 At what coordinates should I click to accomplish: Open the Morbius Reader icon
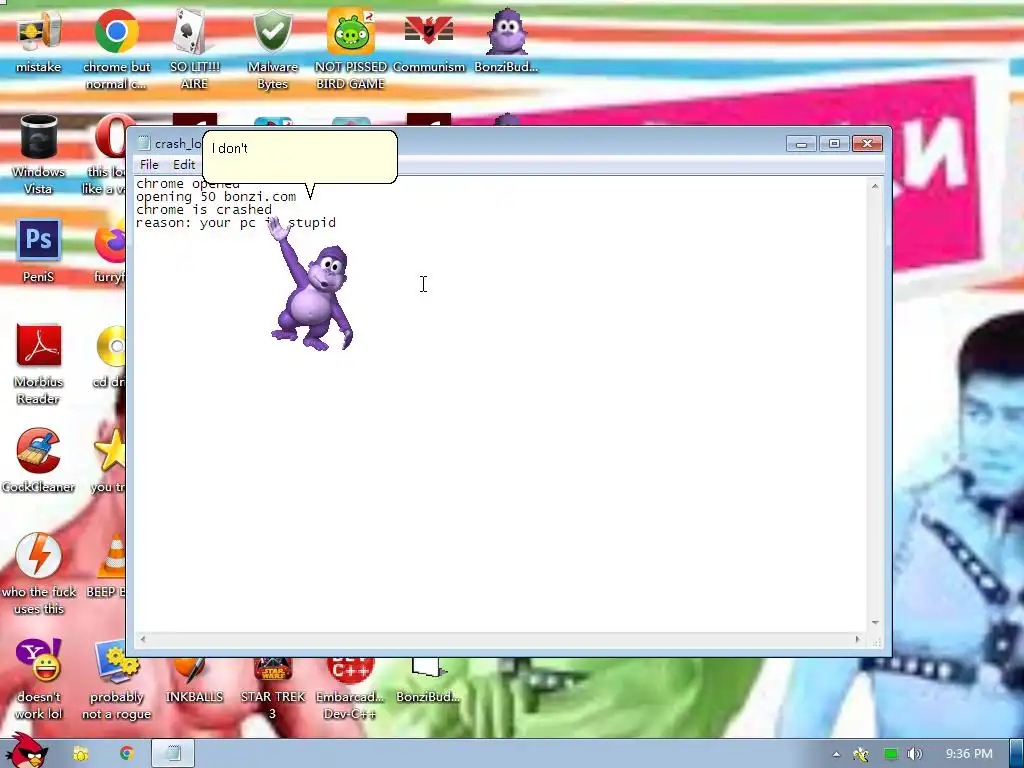(x=38, y=363)
